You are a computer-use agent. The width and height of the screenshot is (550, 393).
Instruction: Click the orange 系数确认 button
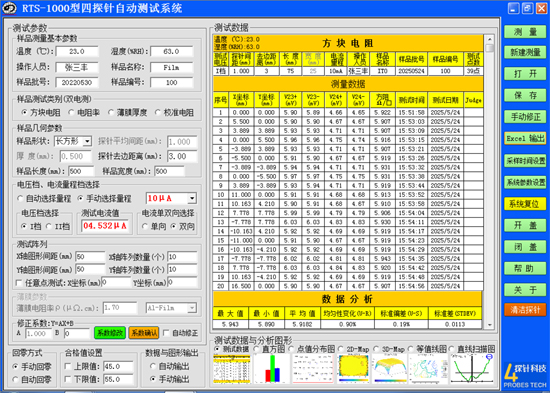tap(143, 333)
